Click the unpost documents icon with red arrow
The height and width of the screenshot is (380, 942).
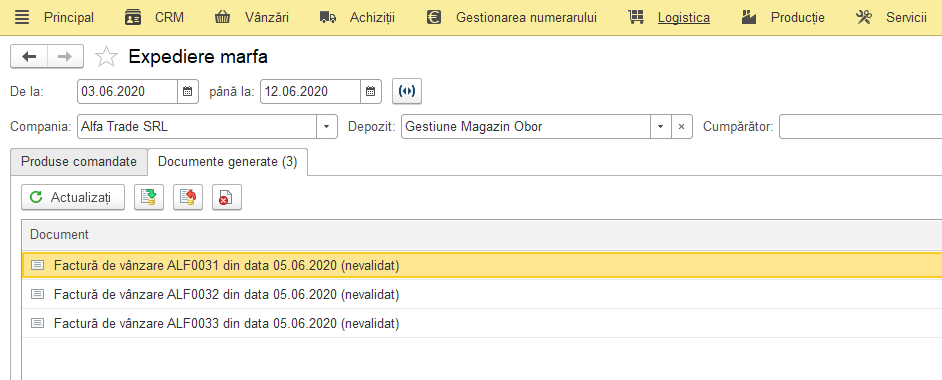(188, 197)
